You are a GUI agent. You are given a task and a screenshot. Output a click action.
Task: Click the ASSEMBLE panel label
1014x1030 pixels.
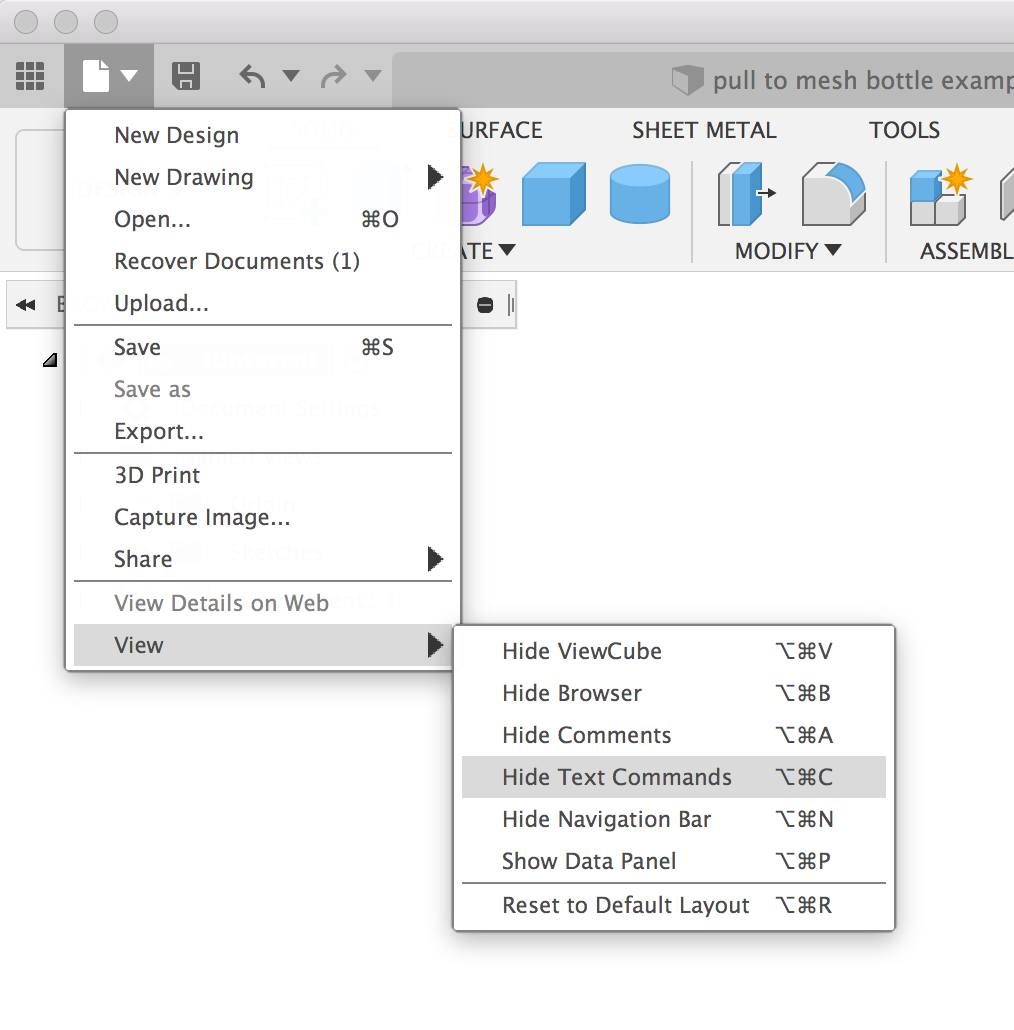click(x=966, y=251)
